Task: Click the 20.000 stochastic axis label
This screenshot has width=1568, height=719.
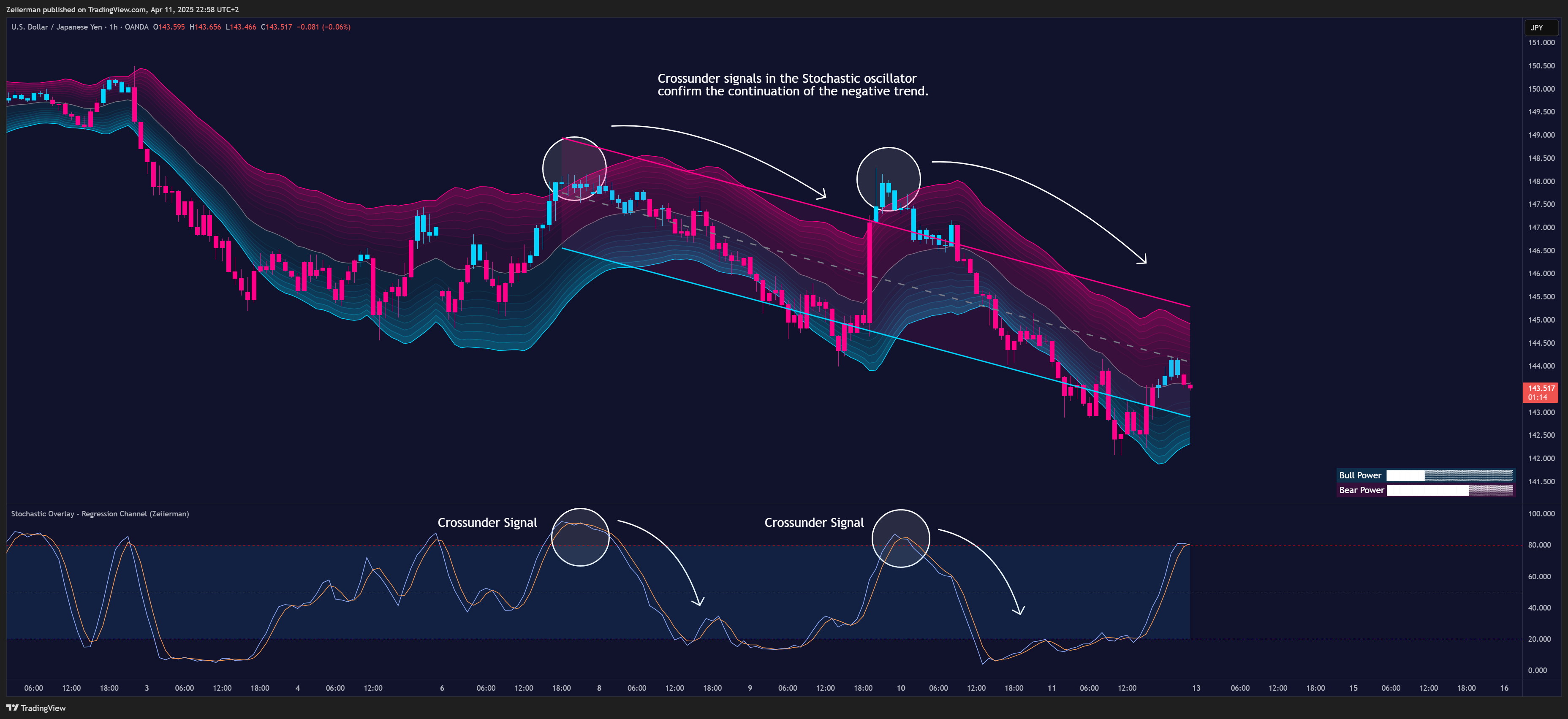Action: click(1539, 639)
